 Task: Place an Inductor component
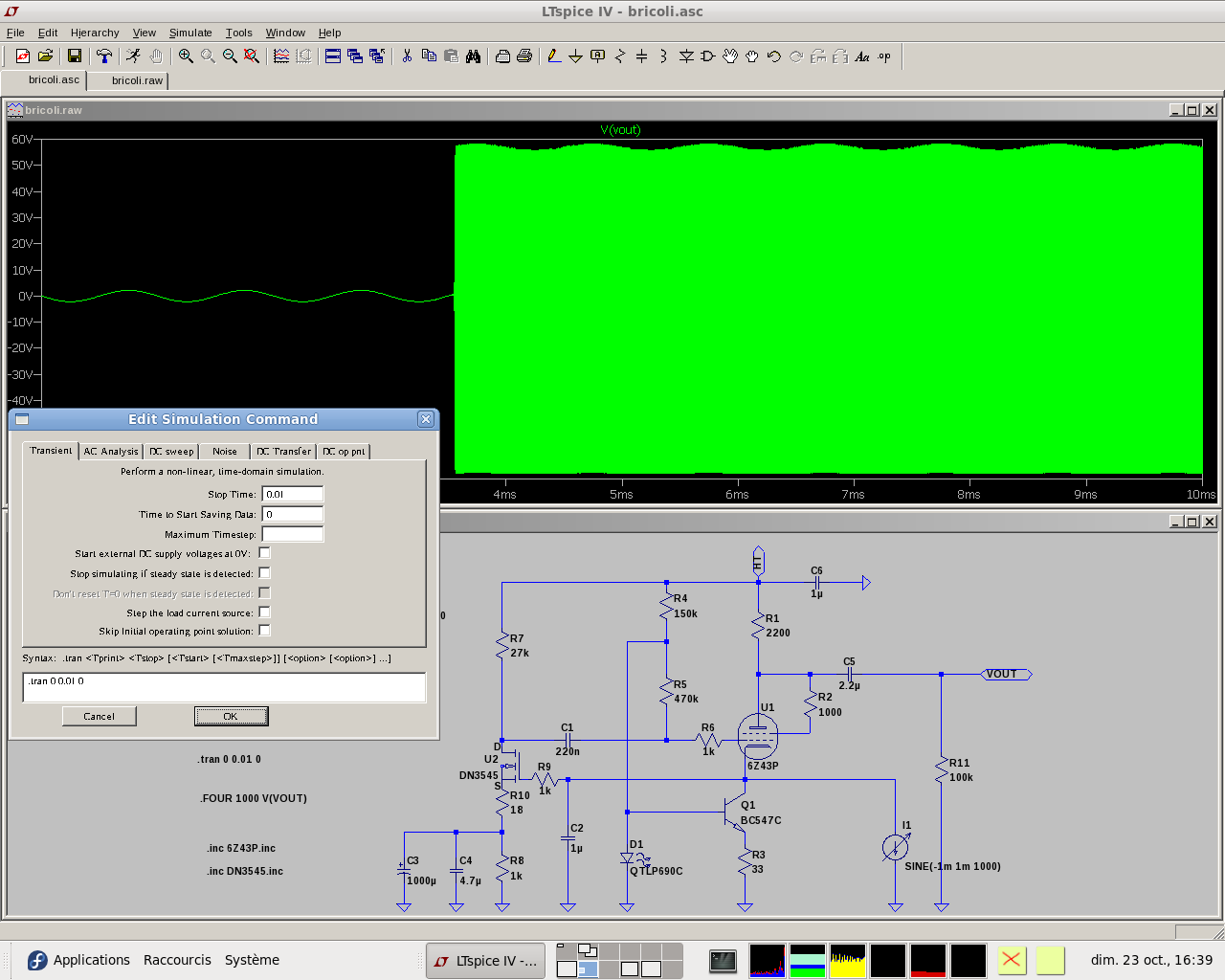[x=663, y=56]
